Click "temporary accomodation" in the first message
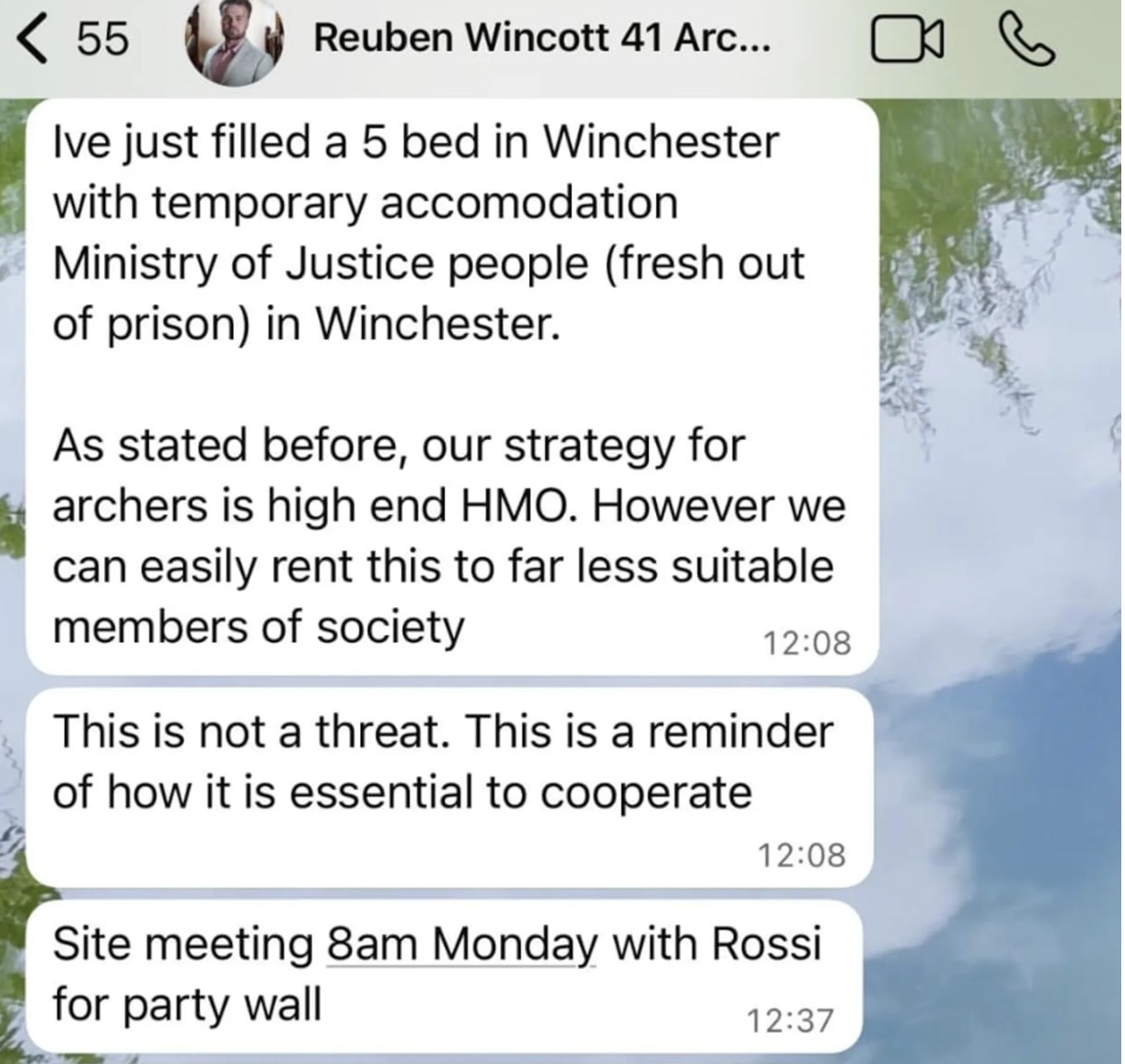Viewport: 1125px width, 1064px height. pyautogui.click(x=415, y=202)
